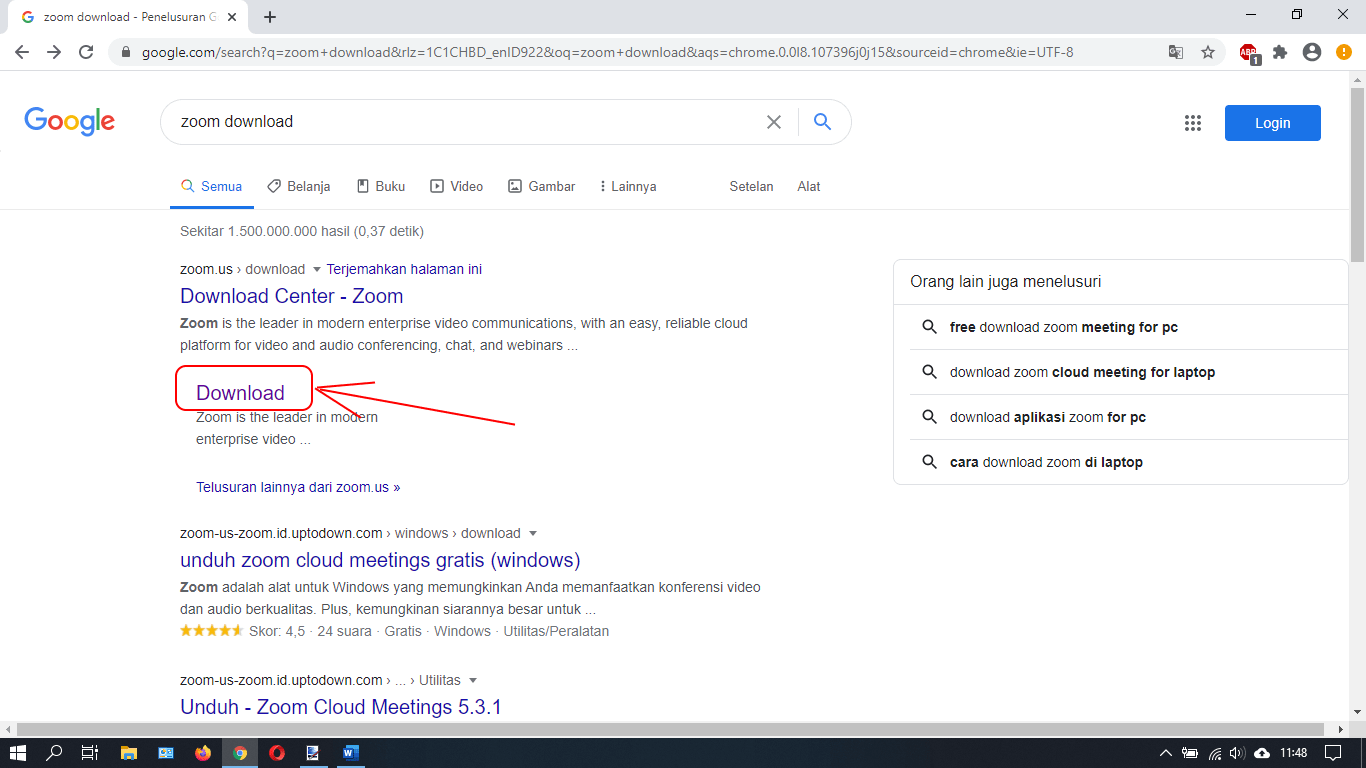
Task: Reload the Google results page
Action: pos(86,52)
